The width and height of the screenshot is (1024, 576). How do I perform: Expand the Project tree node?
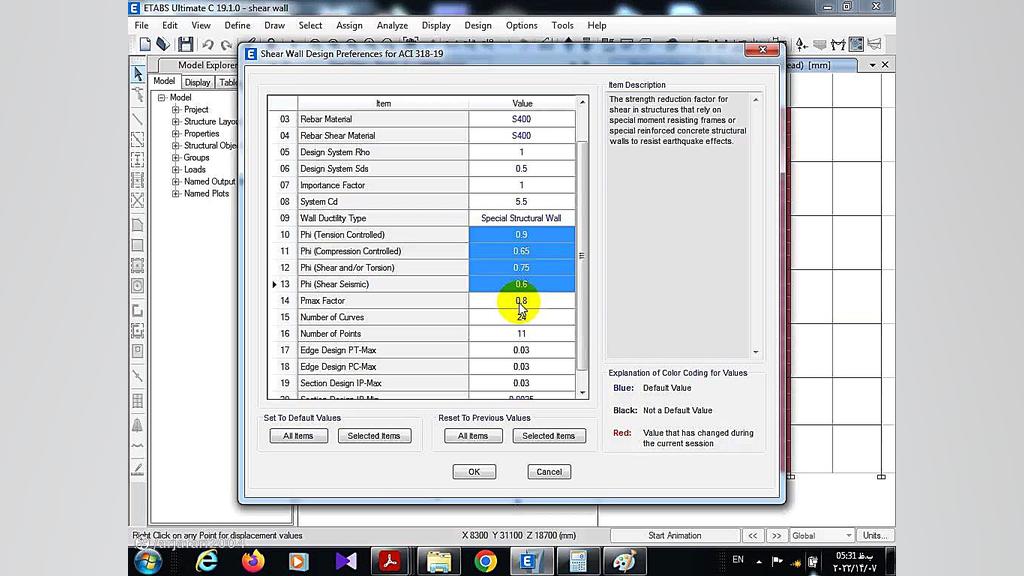coord(175,110)
